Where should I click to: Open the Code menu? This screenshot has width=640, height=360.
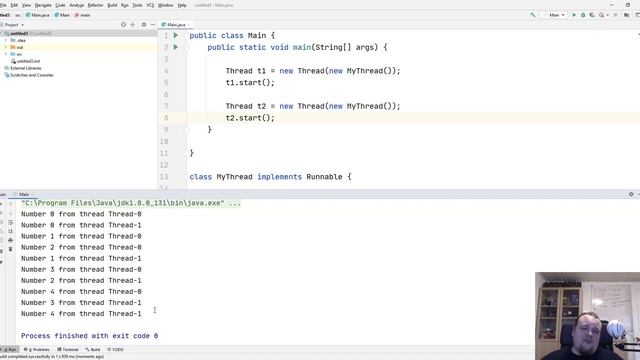point(60,5)
